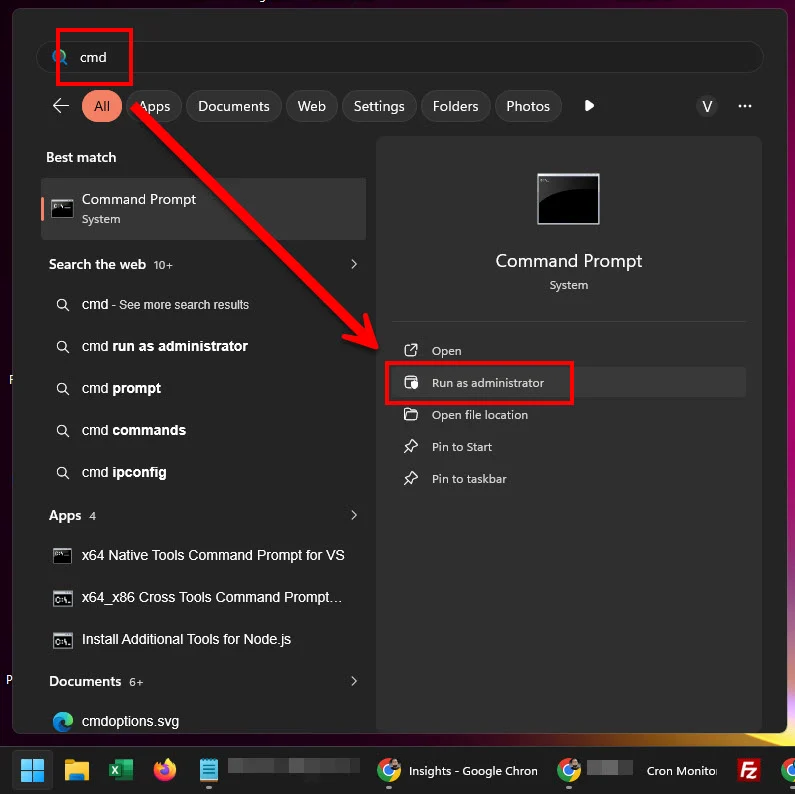The image size is (795, 794).
Task: Open the V user account button
Action: (707, 106)
